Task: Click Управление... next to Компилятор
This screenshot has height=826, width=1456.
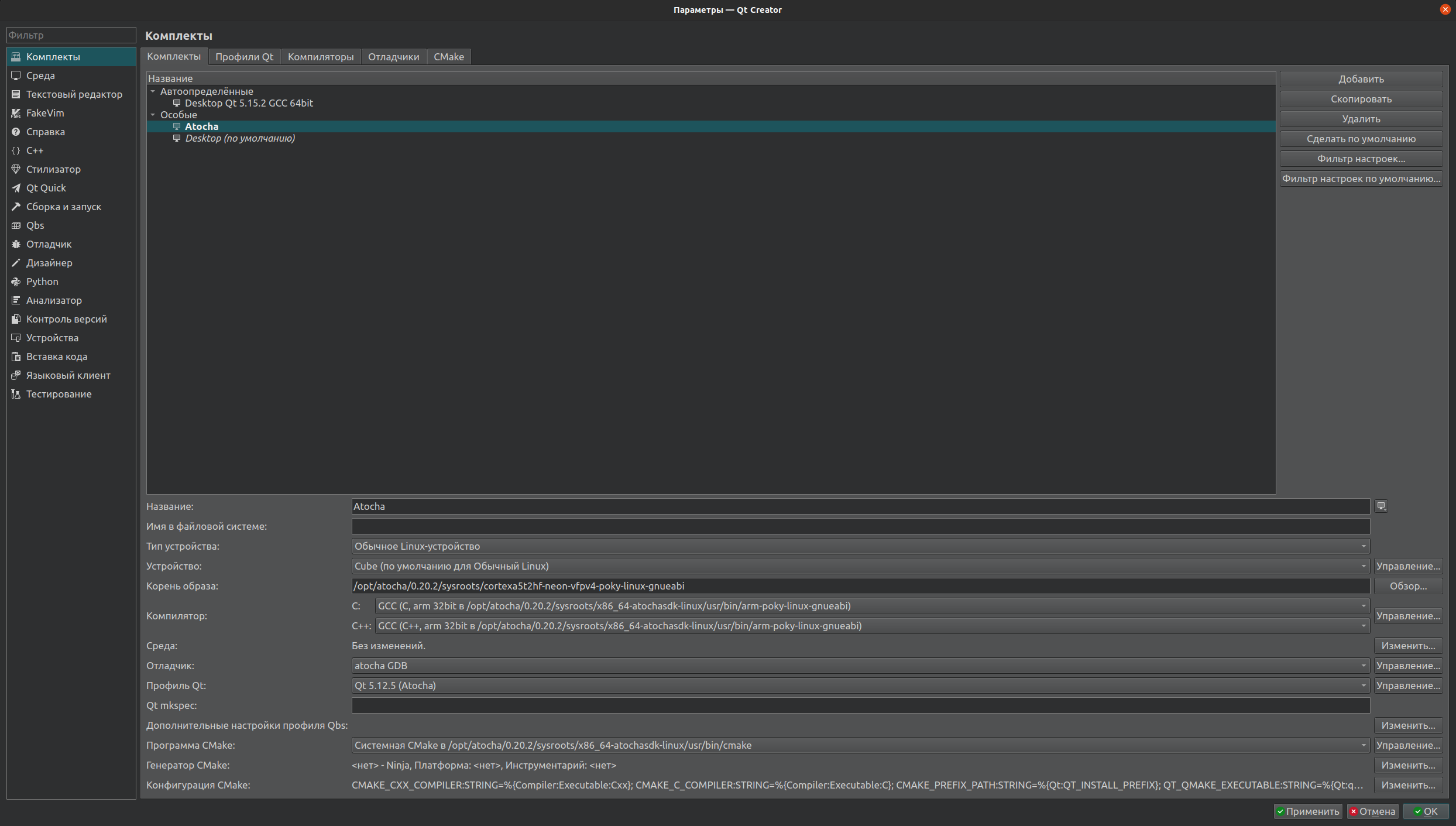Action: [x=1408, y=616]
